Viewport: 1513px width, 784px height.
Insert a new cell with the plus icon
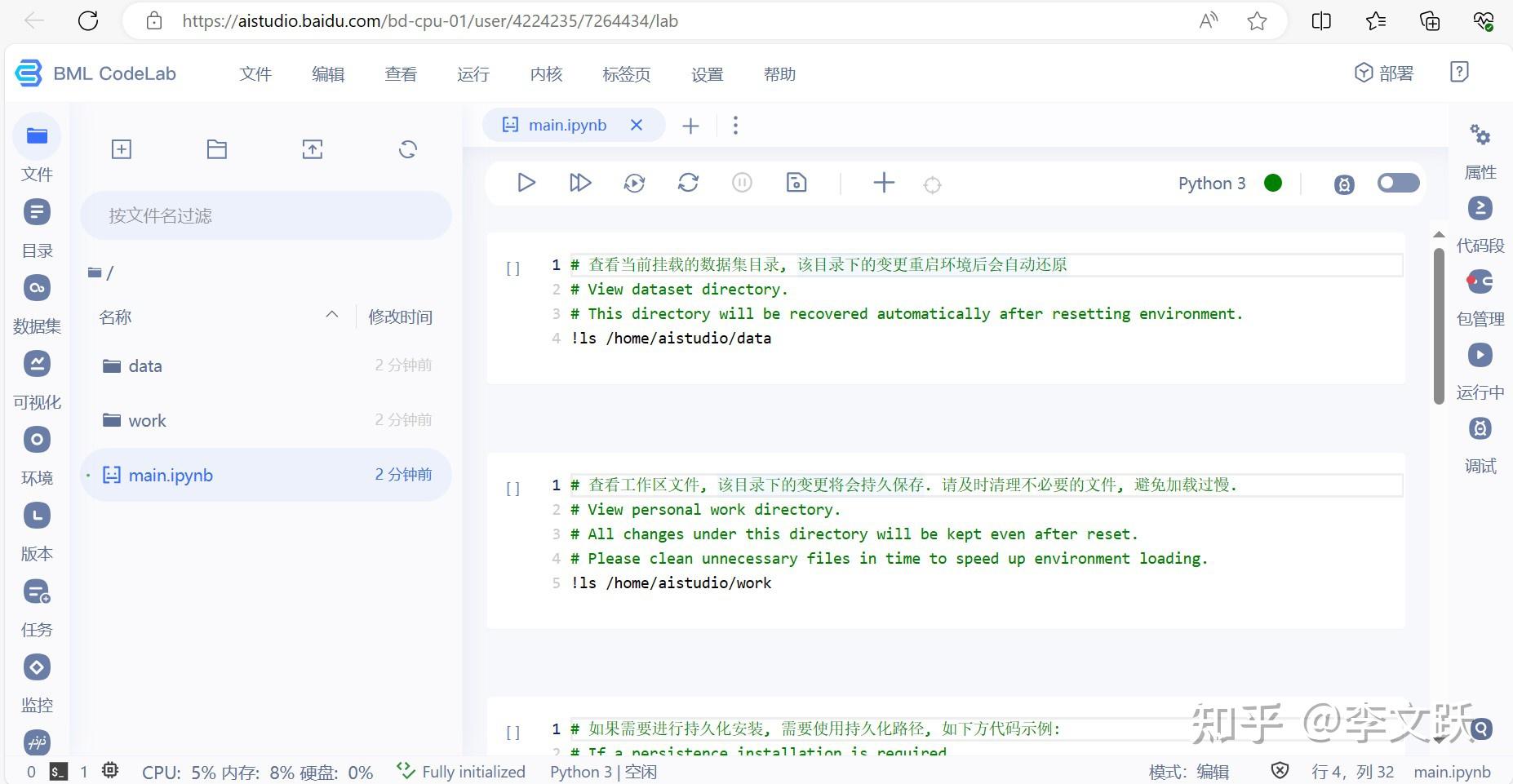tap(883, 183)
